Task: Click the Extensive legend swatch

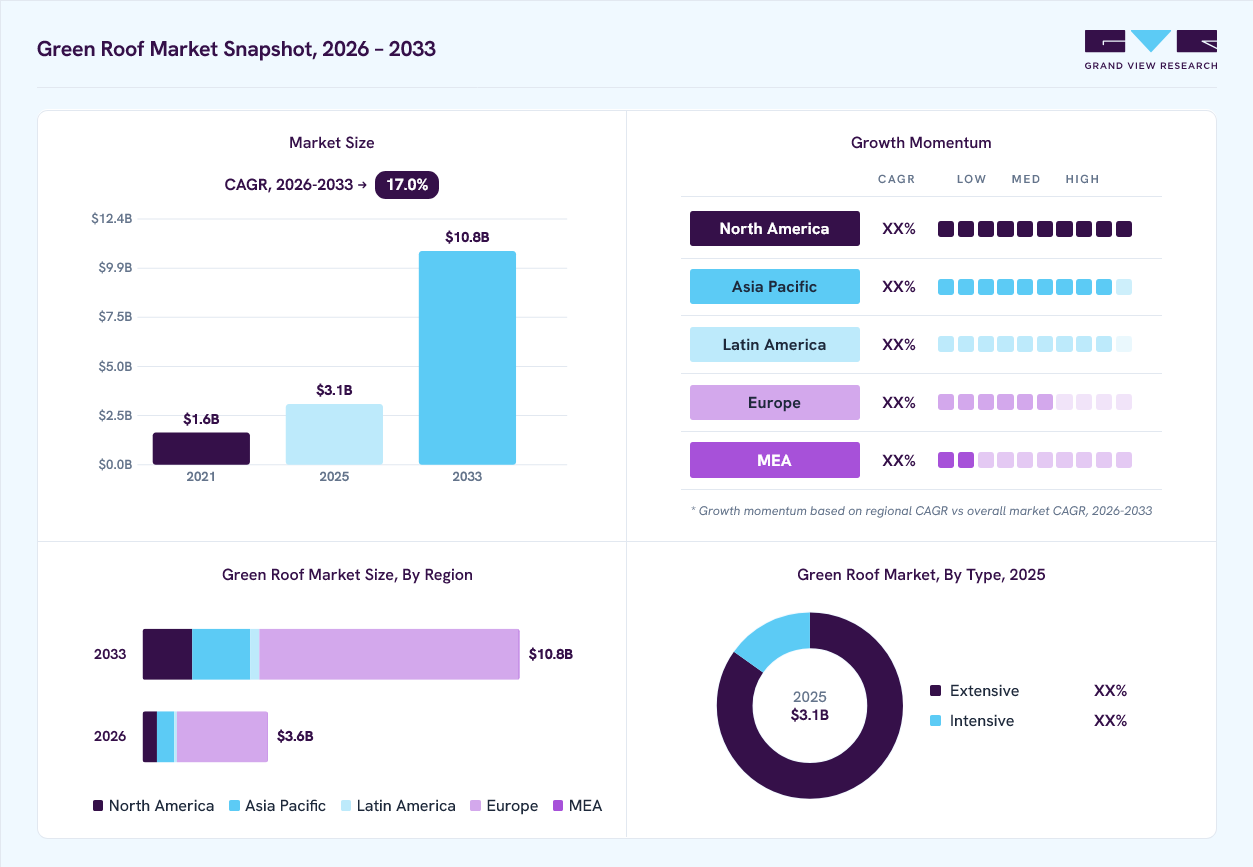Action: pyautogui.click(x=936, y=691)
